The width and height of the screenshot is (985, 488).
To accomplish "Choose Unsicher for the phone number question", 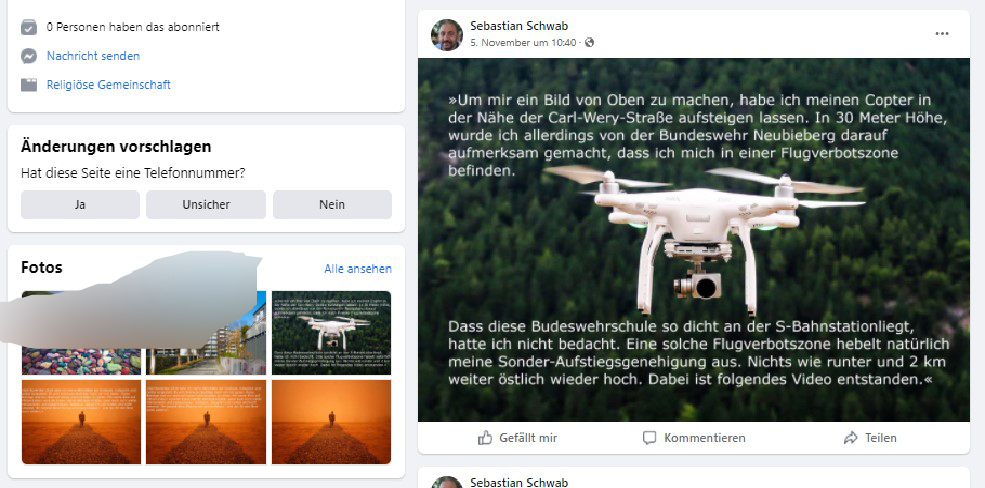I will (x=206, y=205).
